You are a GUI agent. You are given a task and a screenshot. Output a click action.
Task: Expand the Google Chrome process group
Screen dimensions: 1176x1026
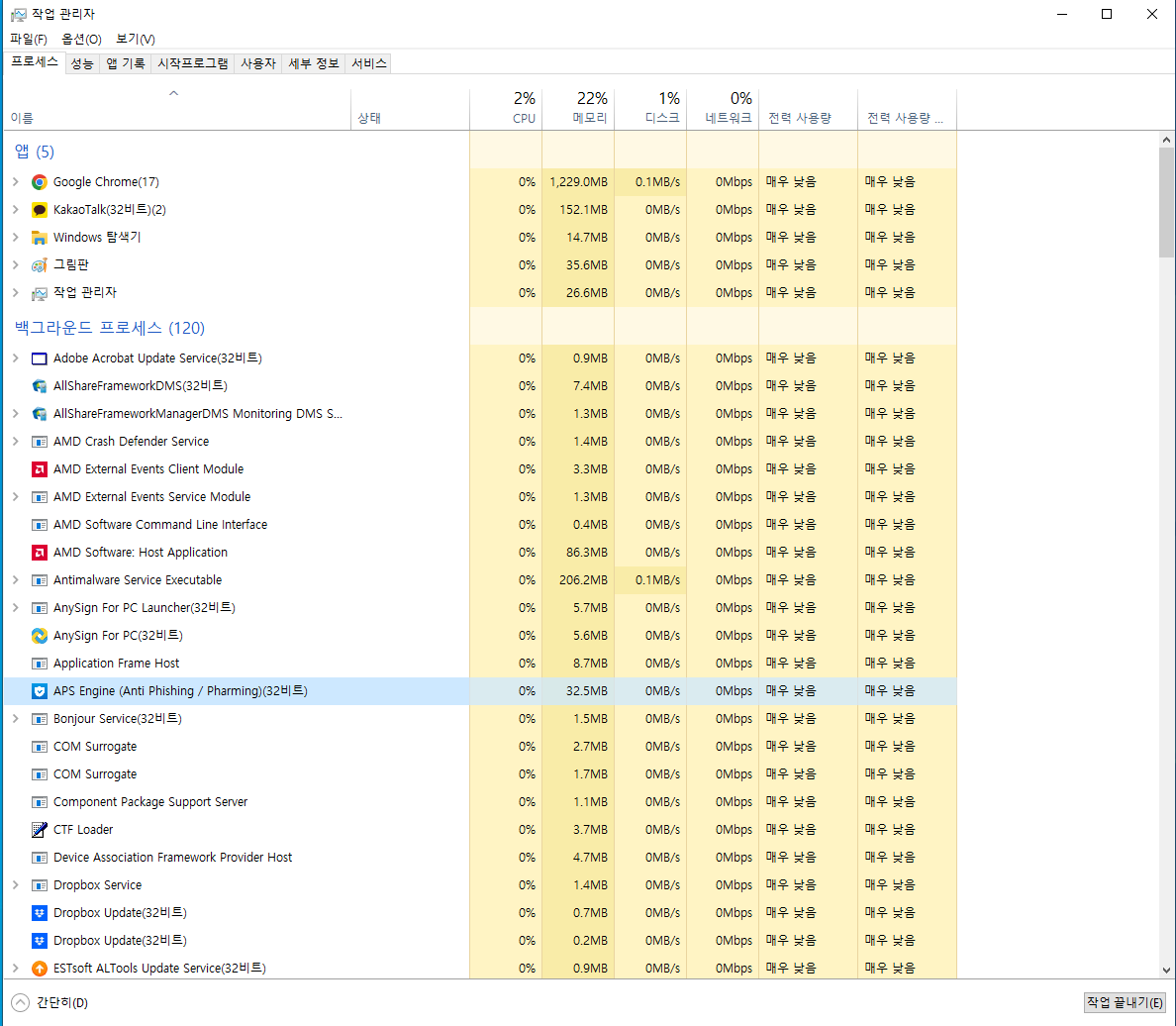pos(17,181)
